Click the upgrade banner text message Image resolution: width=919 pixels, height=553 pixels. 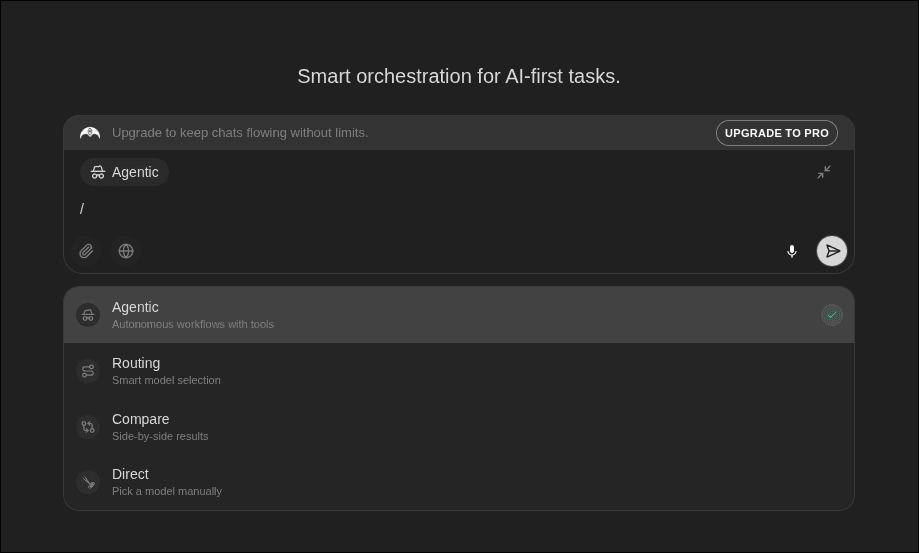(240, 133)
